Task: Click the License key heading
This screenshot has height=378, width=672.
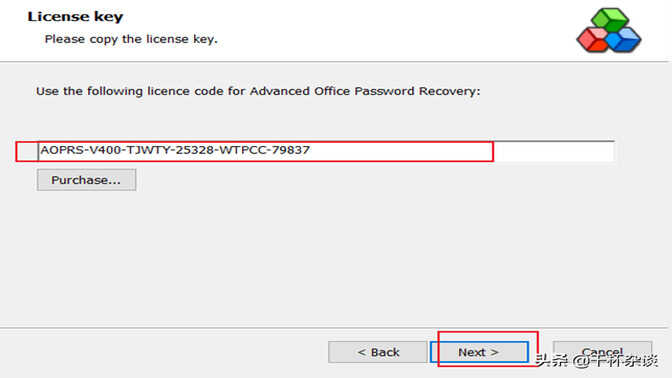Action: pyautogui.click(x=75, y=17)
